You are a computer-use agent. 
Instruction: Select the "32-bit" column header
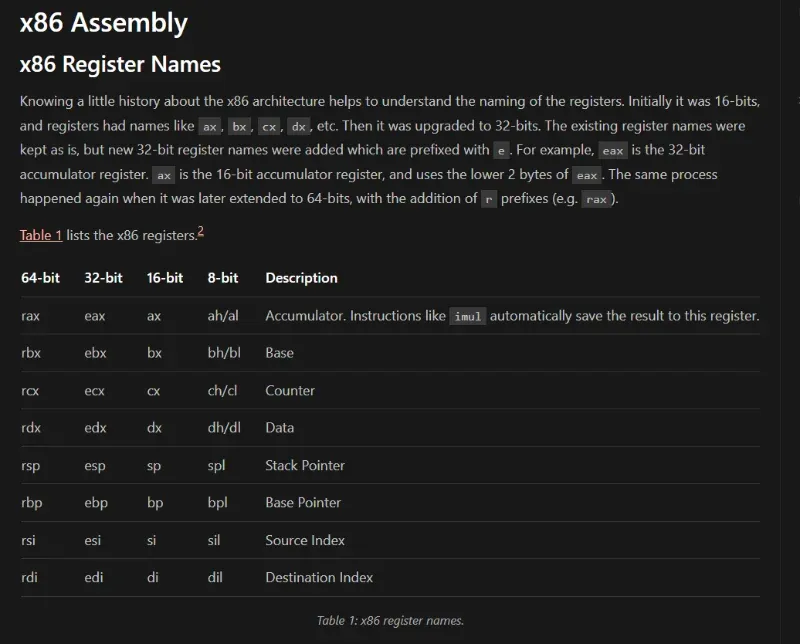[103, 278]
